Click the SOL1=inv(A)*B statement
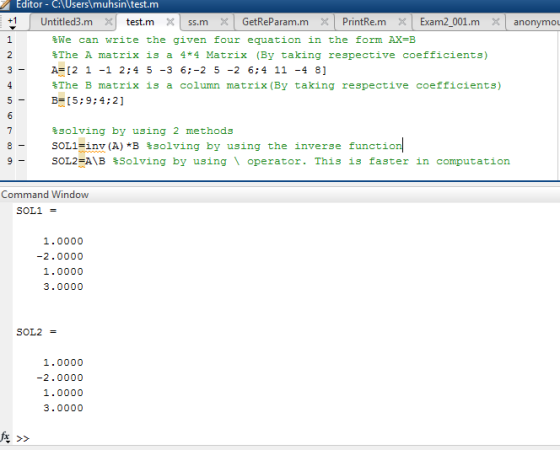Viewport: 560px width, 450px height. coord(95,146)
